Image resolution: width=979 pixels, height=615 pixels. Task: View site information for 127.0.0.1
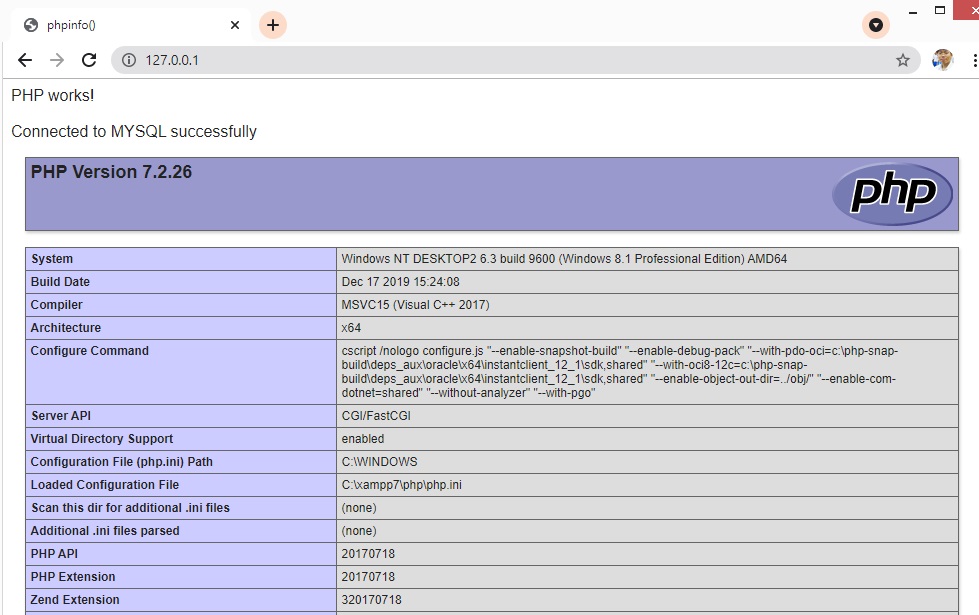[128, 60]
